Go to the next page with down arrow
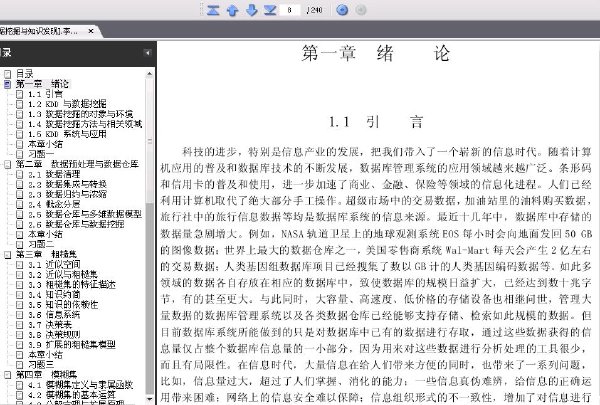 [251, 10]
